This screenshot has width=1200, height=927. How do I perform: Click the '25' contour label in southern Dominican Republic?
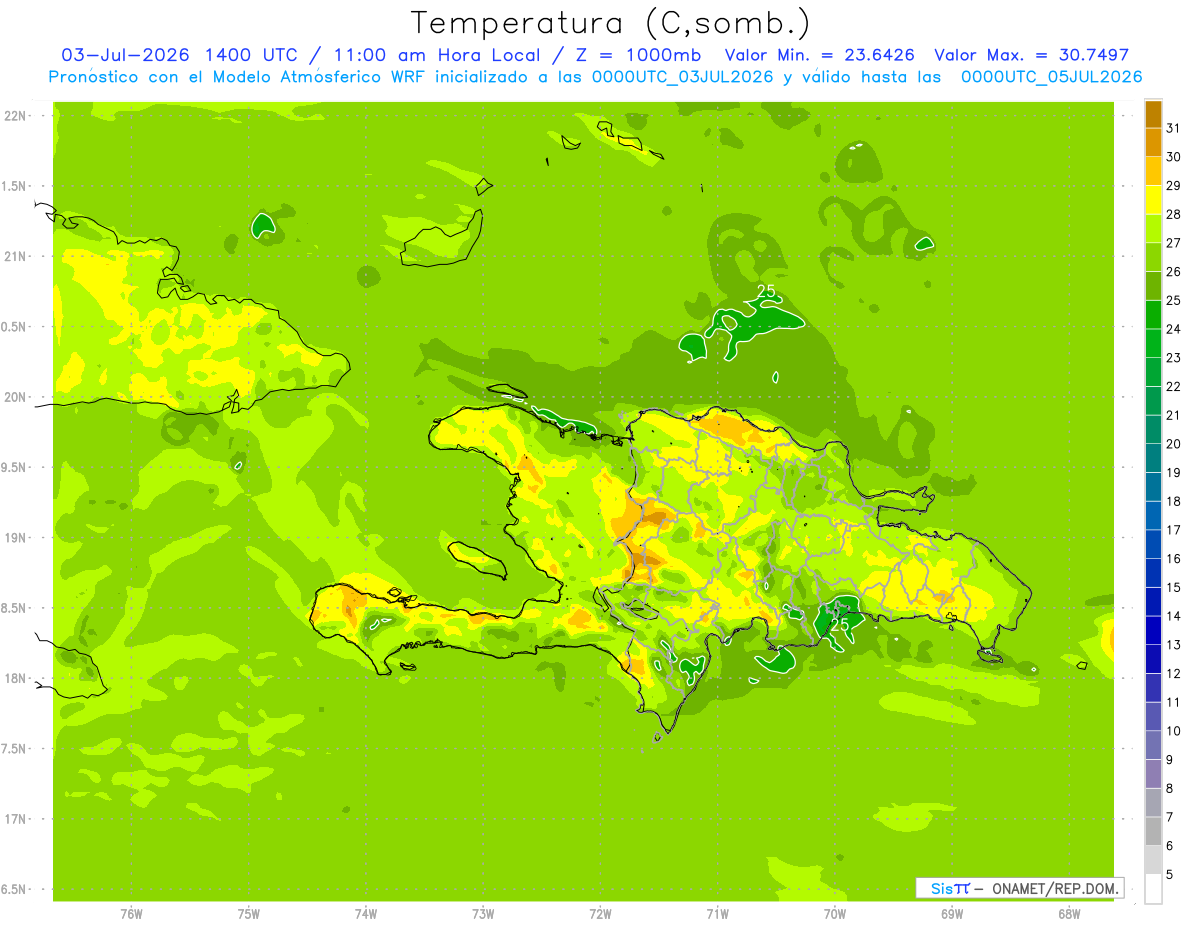[x=840, y=625]
